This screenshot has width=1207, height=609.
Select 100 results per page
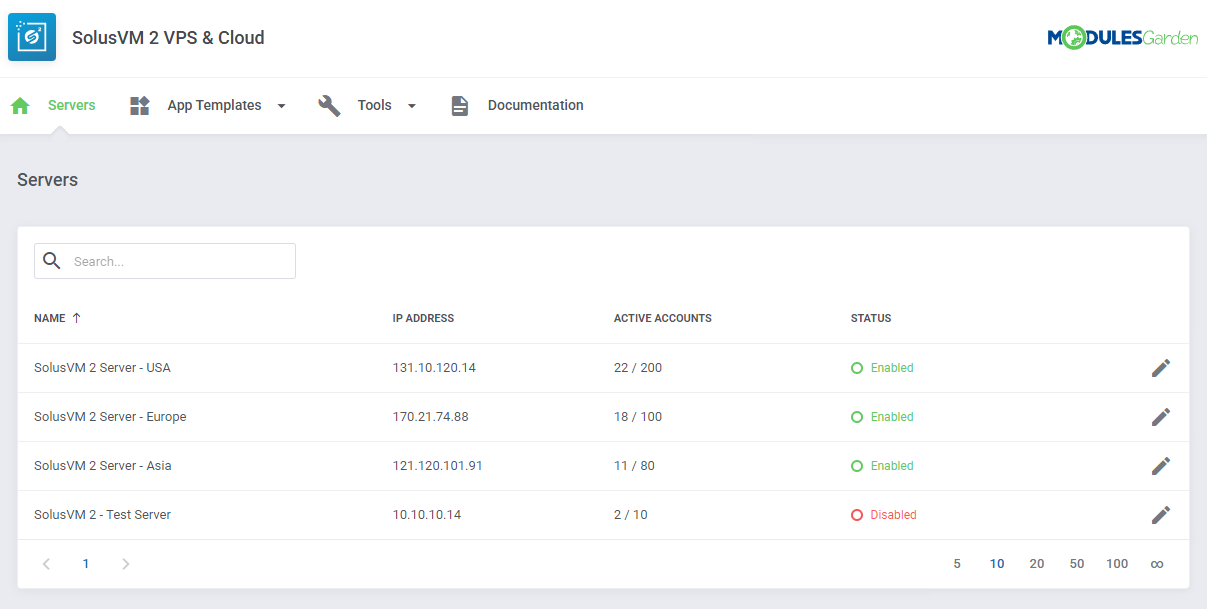pyautogui.click(x=1117, y=563)
